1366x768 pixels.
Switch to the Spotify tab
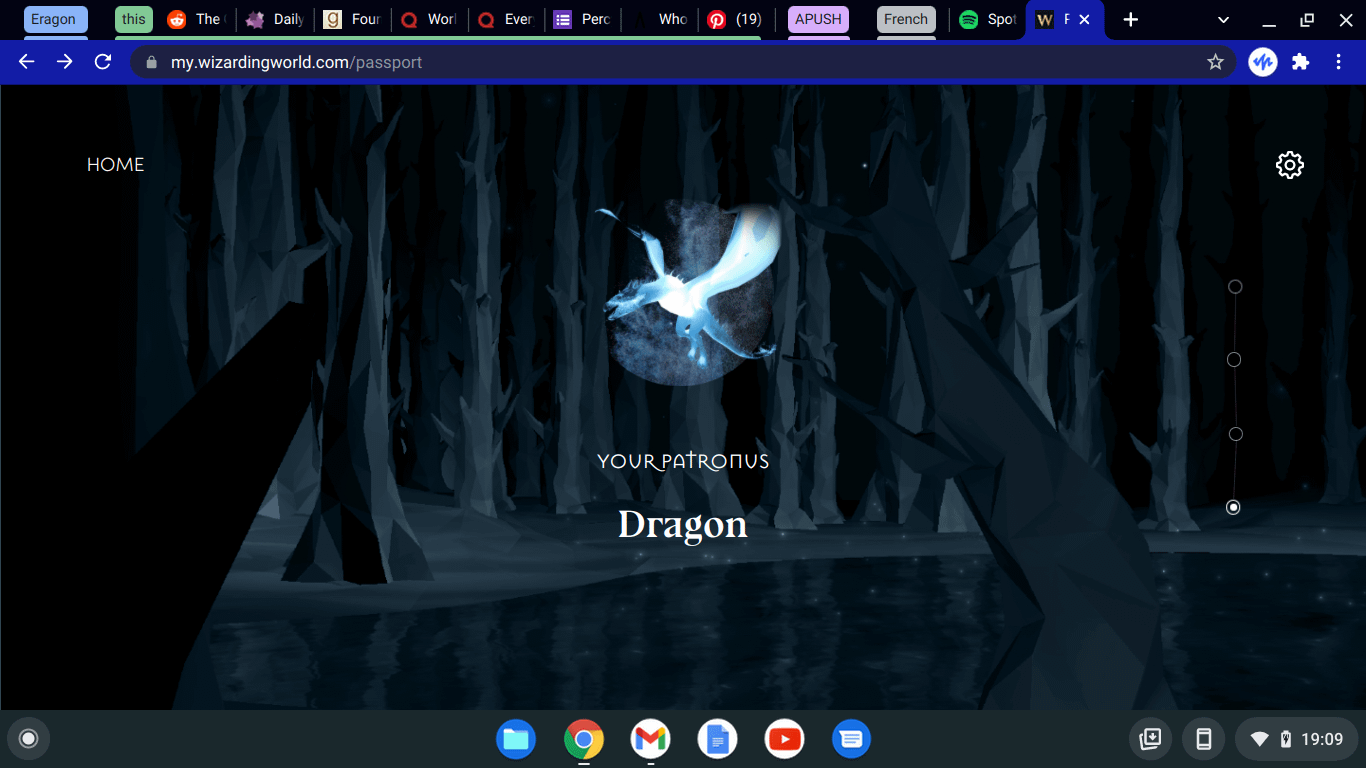pos(985,19)
